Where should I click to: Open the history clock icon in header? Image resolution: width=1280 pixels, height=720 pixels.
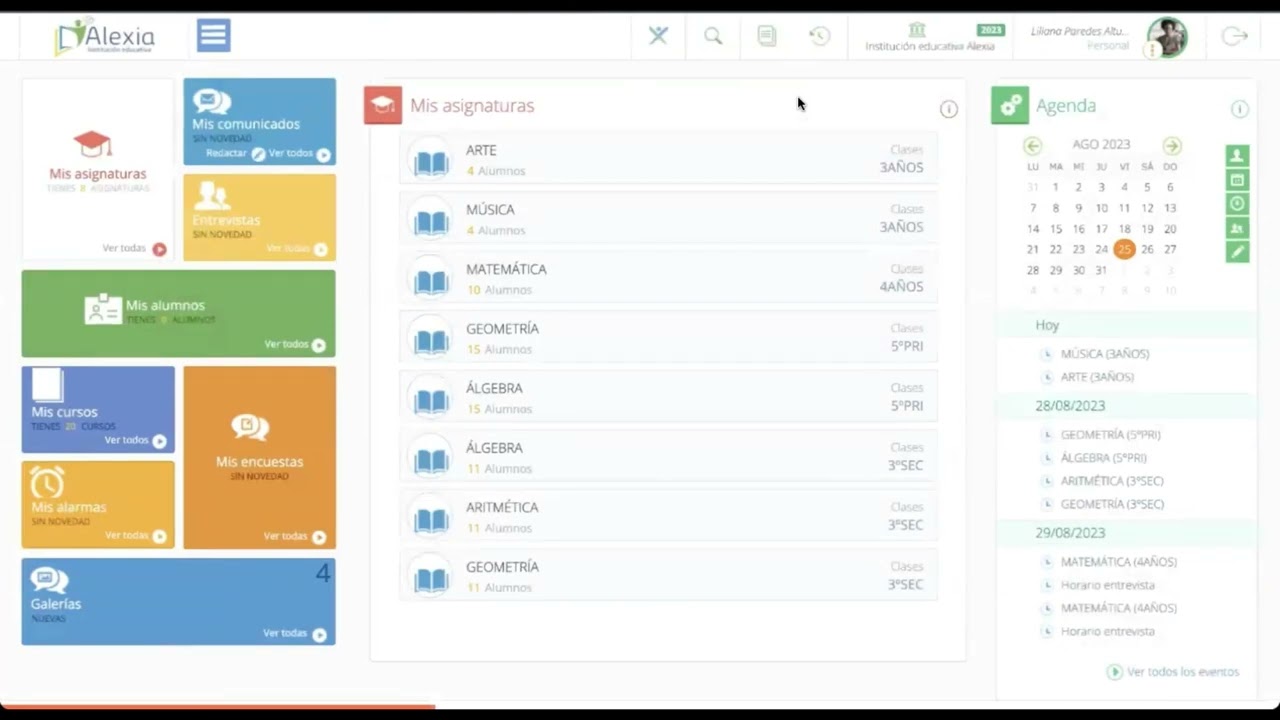(820, 36)
